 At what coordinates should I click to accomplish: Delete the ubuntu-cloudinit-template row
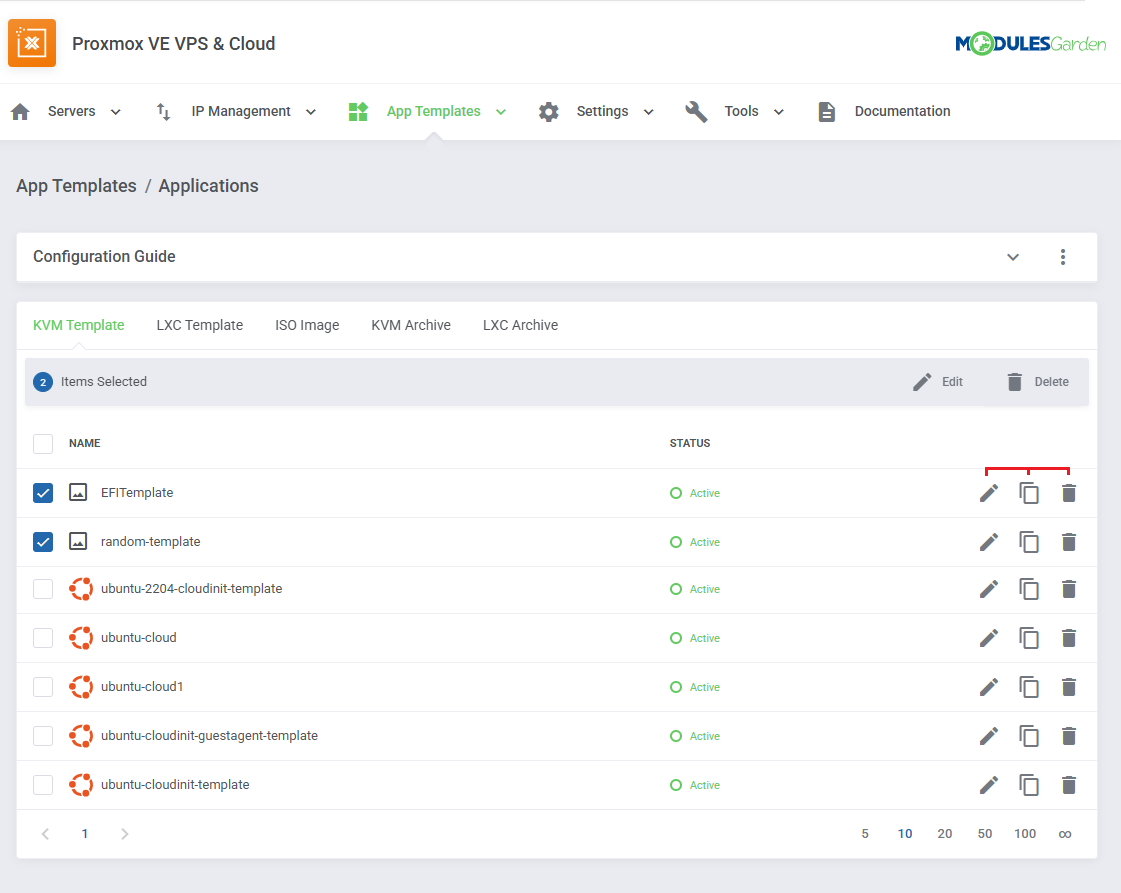pos(1069,785)
